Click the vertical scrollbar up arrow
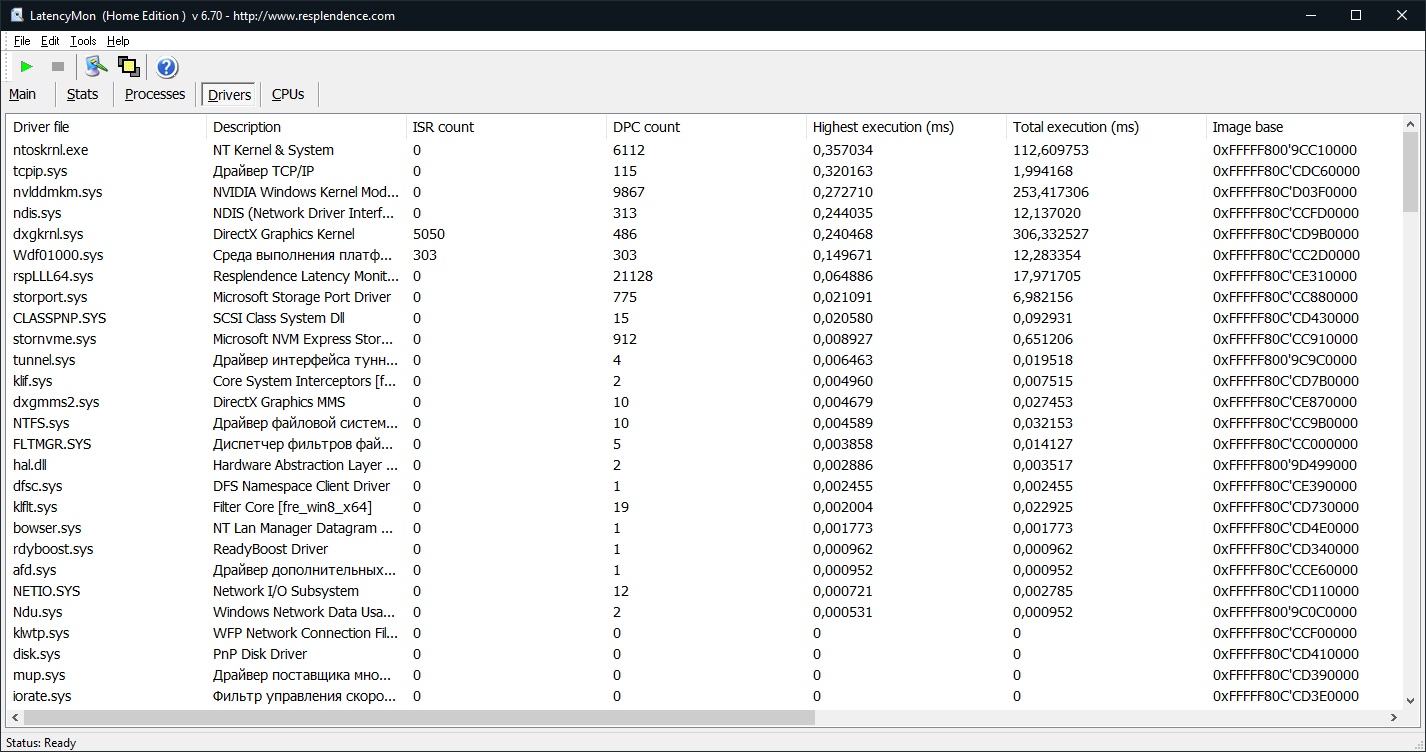 coord(1411,124)
